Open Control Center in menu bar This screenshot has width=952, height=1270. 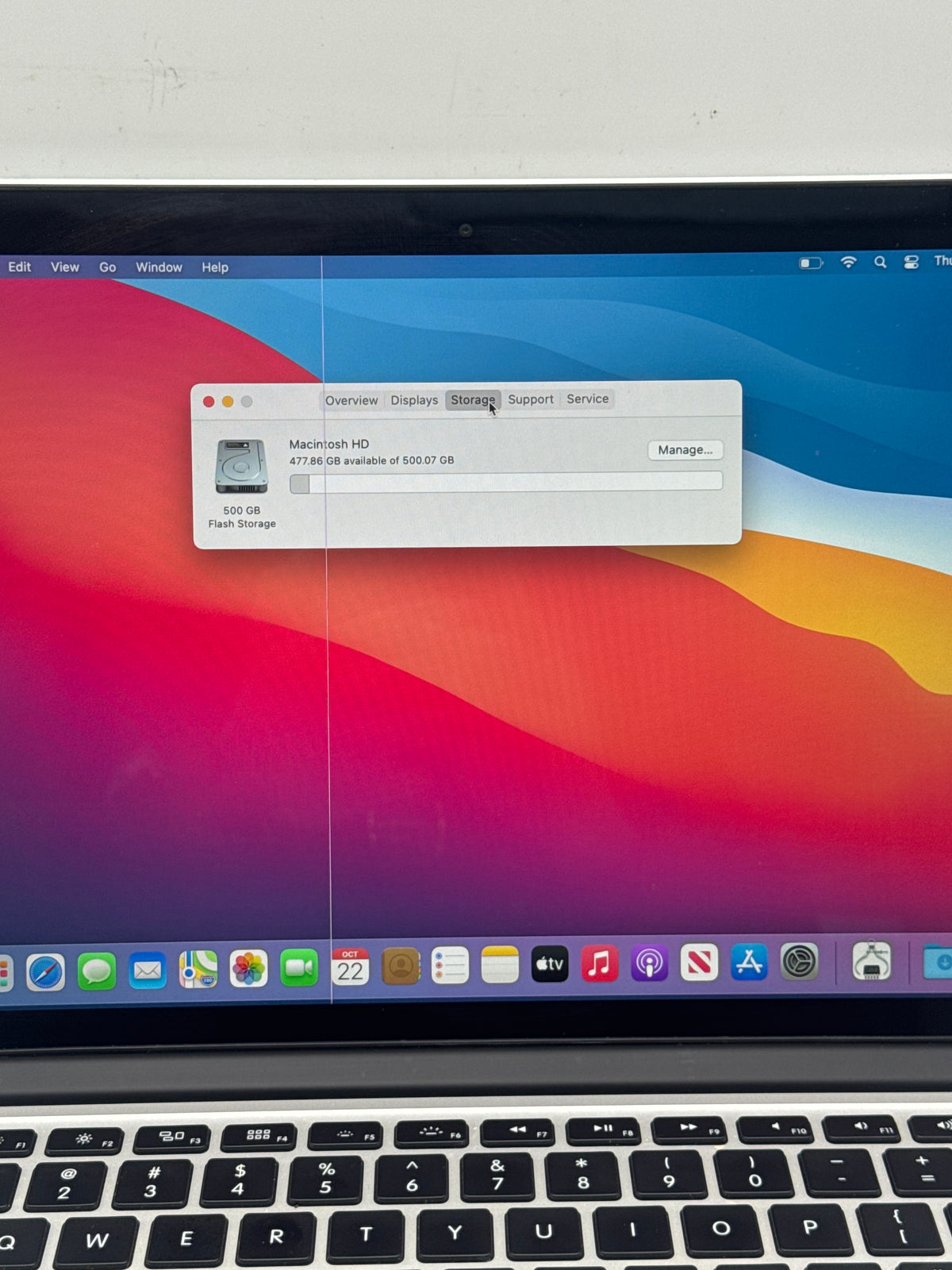coord(911,262)
